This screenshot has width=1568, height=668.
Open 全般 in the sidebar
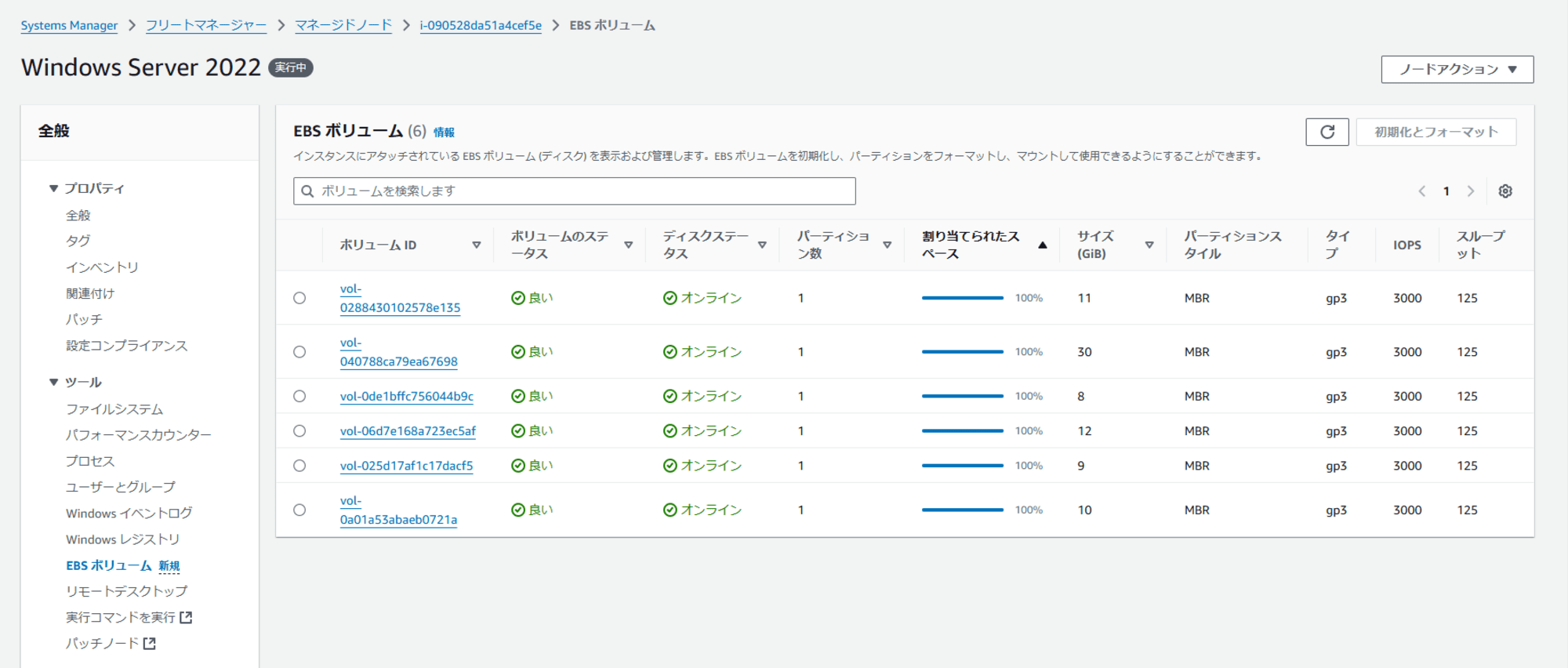(x=78, y=216)
